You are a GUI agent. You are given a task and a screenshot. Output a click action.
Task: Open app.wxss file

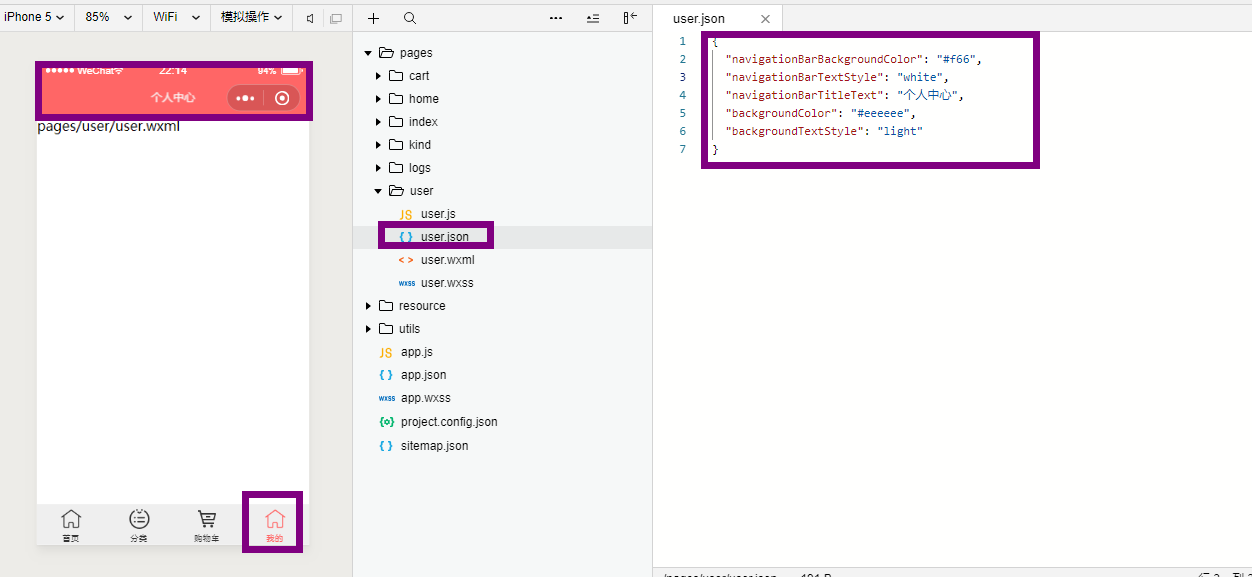pos(425,398)
